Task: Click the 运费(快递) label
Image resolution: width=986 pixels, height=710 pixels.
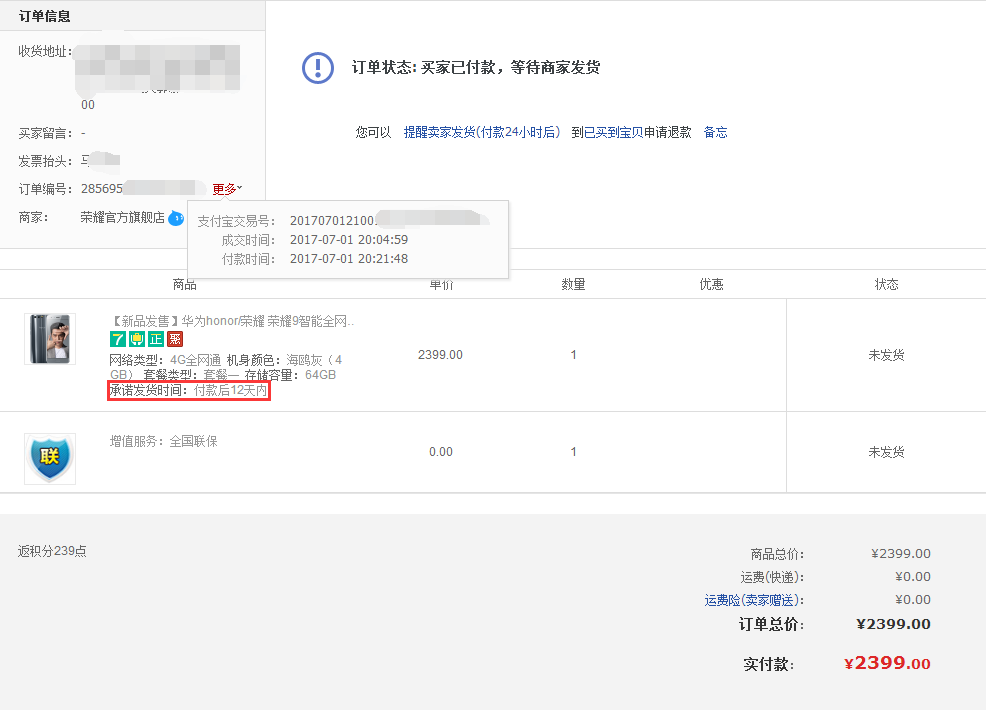Action: point(772,577)
